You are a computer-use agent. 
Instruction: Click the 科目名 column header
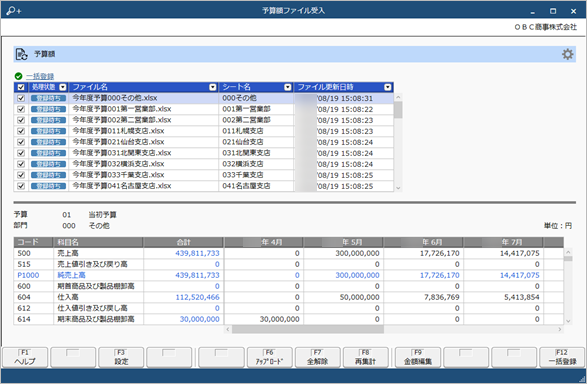tap(98, 242)
